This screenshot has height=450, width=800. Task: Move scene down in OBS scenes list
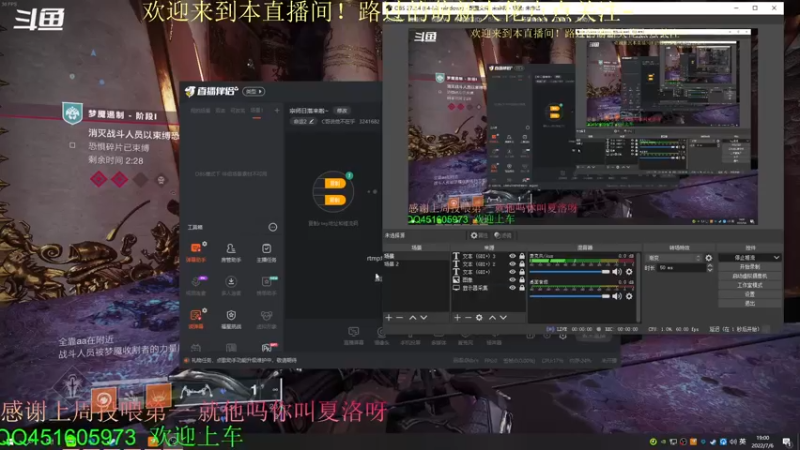pyautogui.click(x=423, y=317)
